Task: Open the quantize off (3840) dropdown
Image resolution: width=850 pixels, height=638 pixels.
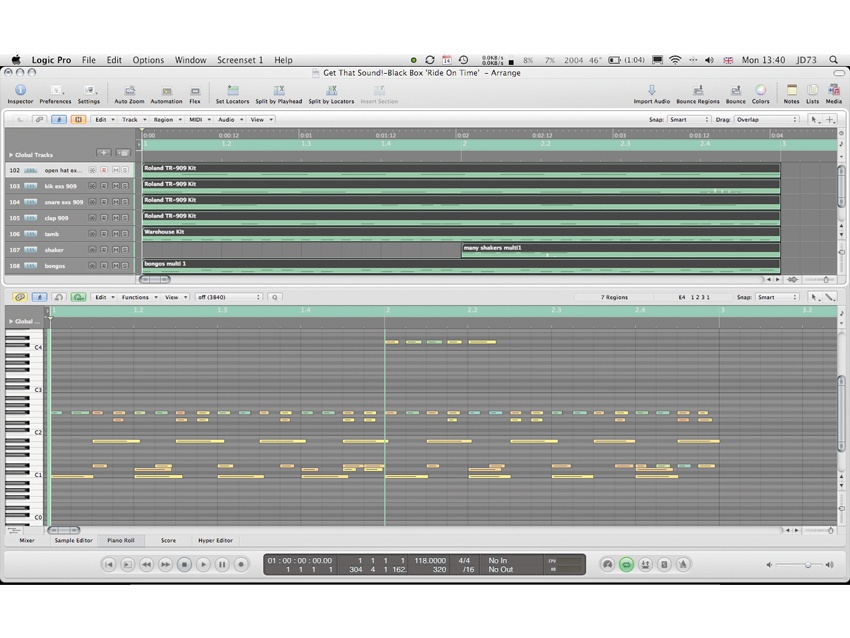Action: point(229,297)
